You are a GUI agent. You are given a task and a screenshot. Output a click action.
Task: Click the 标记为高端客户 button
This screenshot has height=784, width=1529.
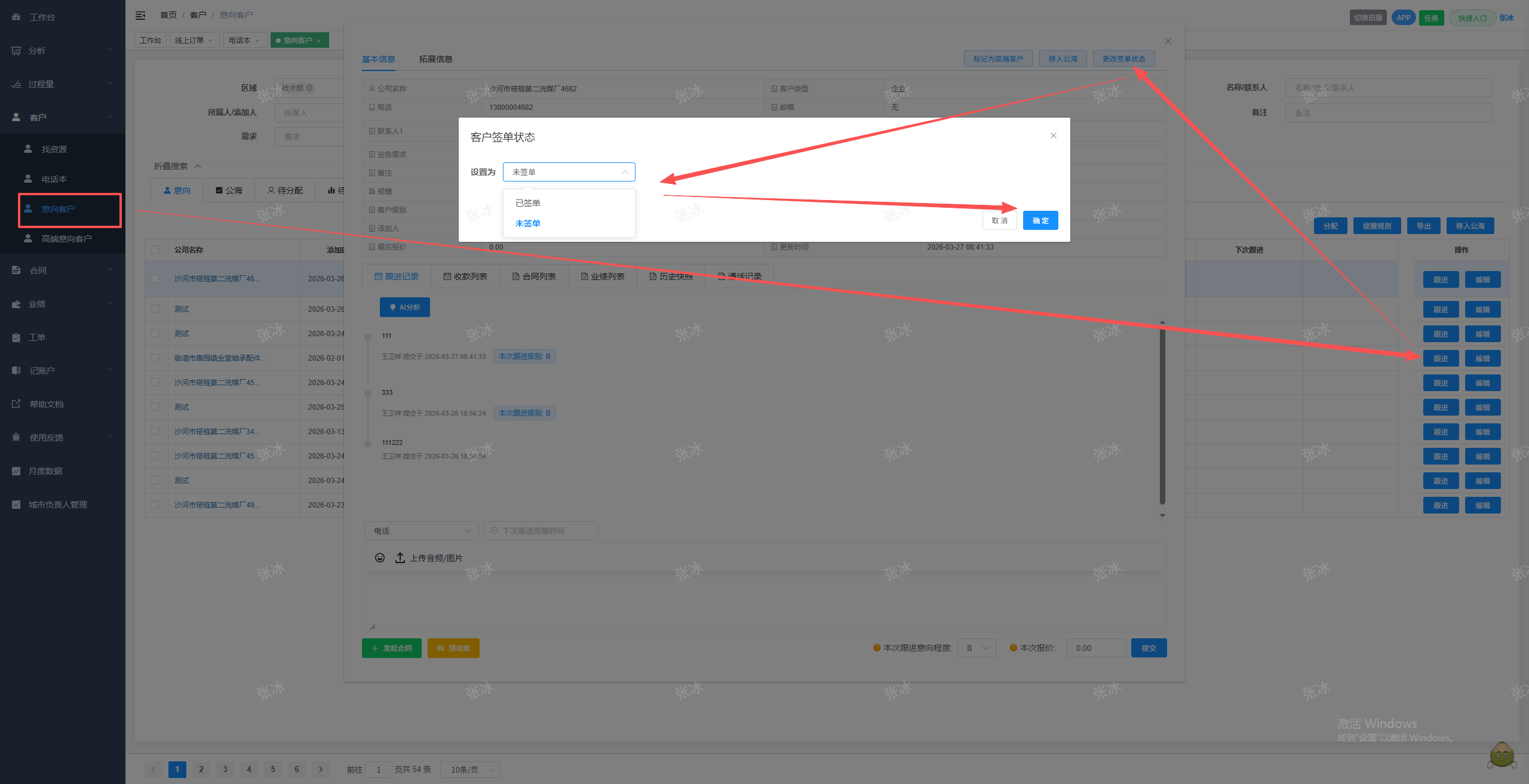pyautogui.click(x=998, y=59)
